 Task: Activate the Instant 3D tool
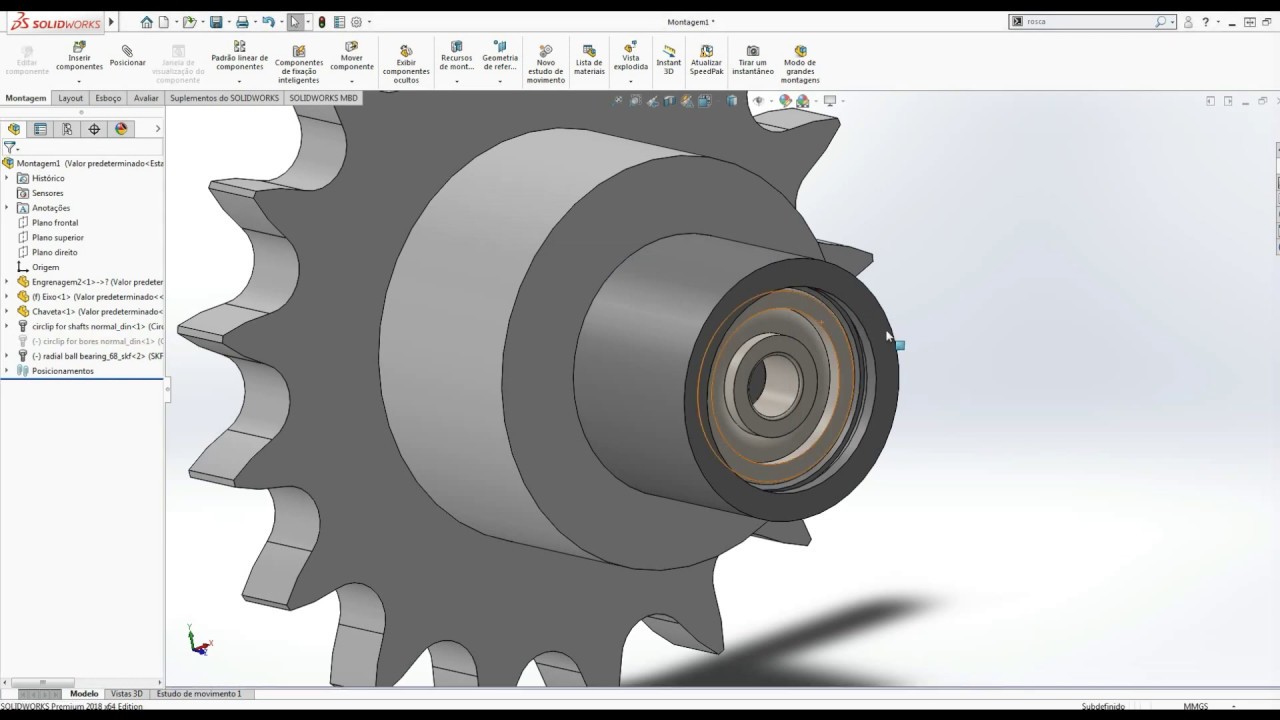tap(668, 60)
